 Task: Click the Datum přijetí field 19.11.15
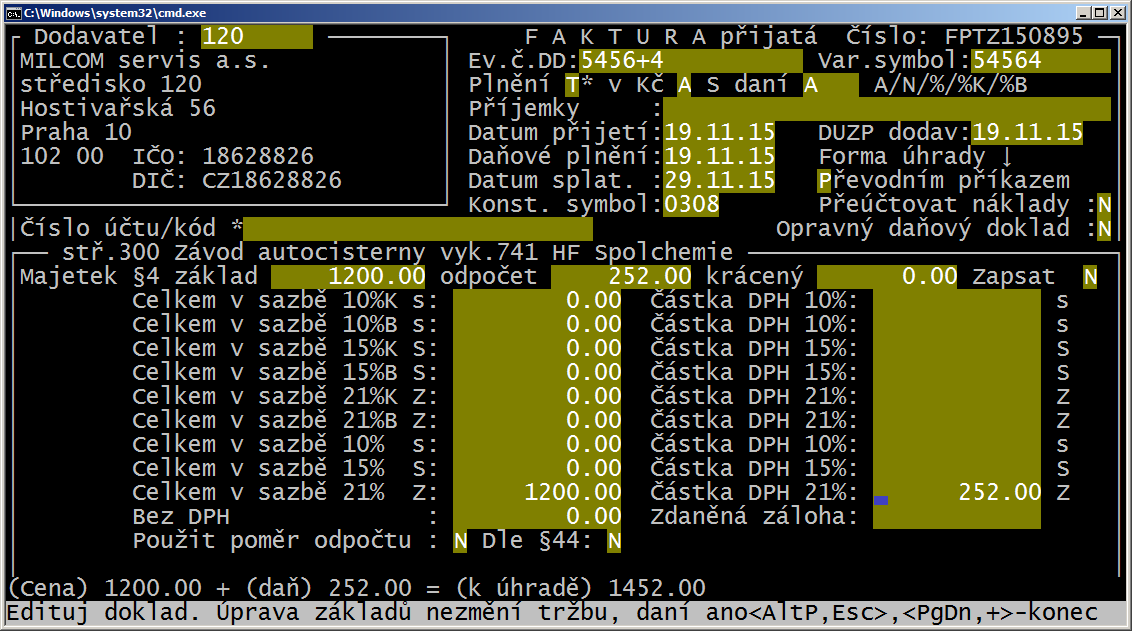click(x=719, y=133)
